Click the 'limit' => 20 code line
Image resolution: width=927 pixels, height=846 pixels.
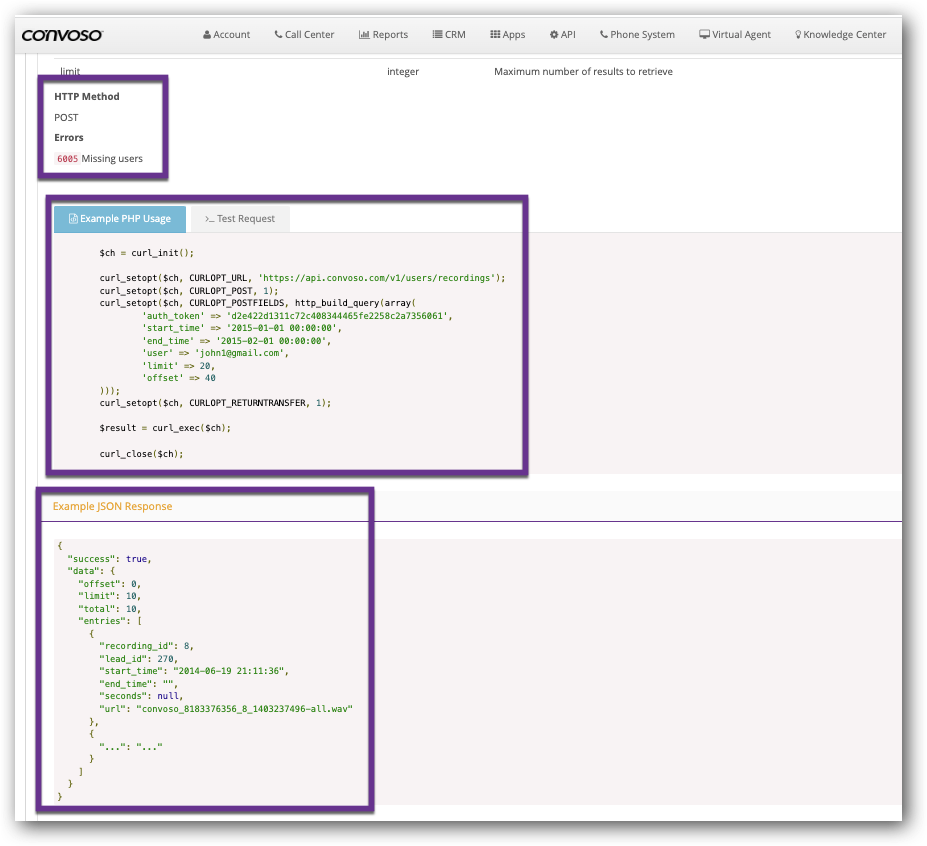pyautogui.click(x=179, y=366)
